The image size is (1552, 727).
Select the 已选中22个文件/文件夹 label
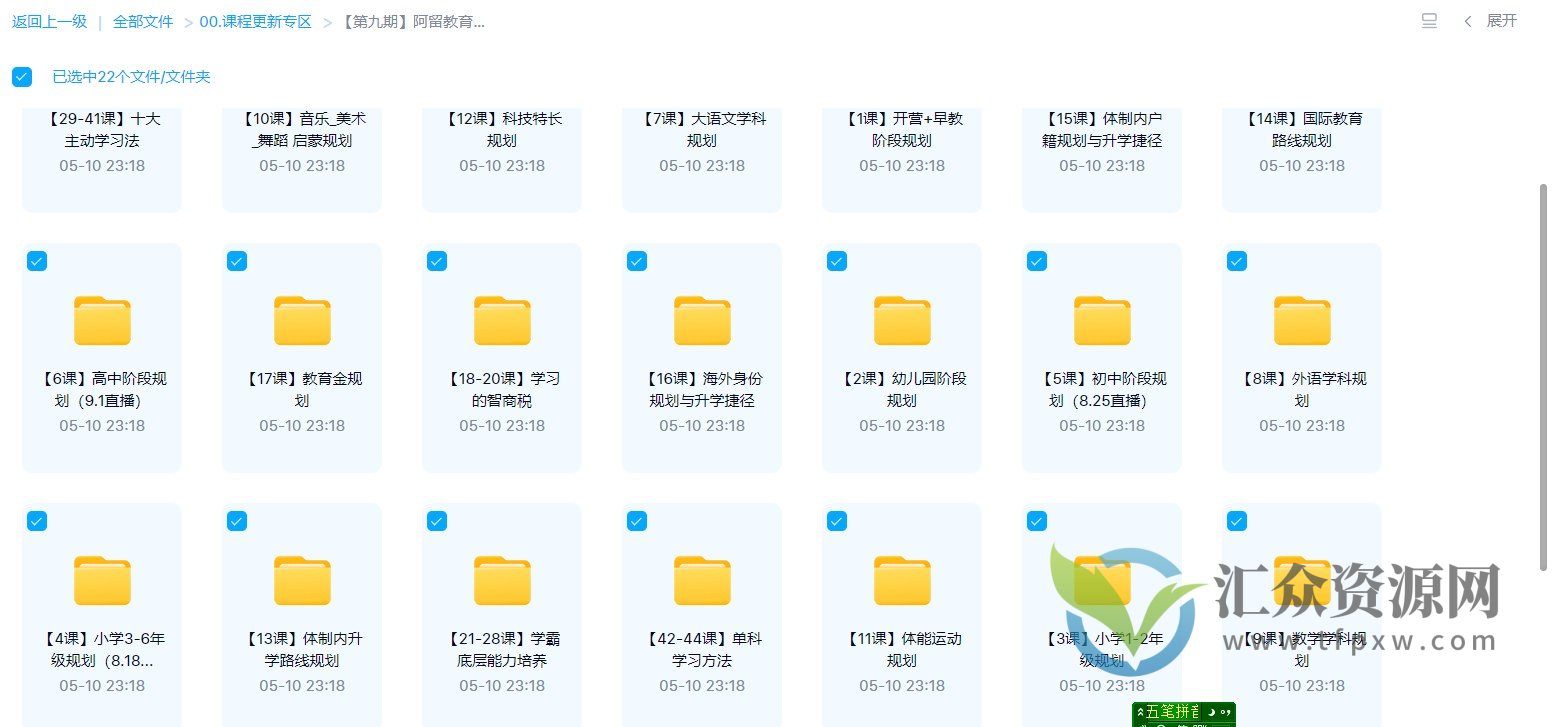pos(131,77)
